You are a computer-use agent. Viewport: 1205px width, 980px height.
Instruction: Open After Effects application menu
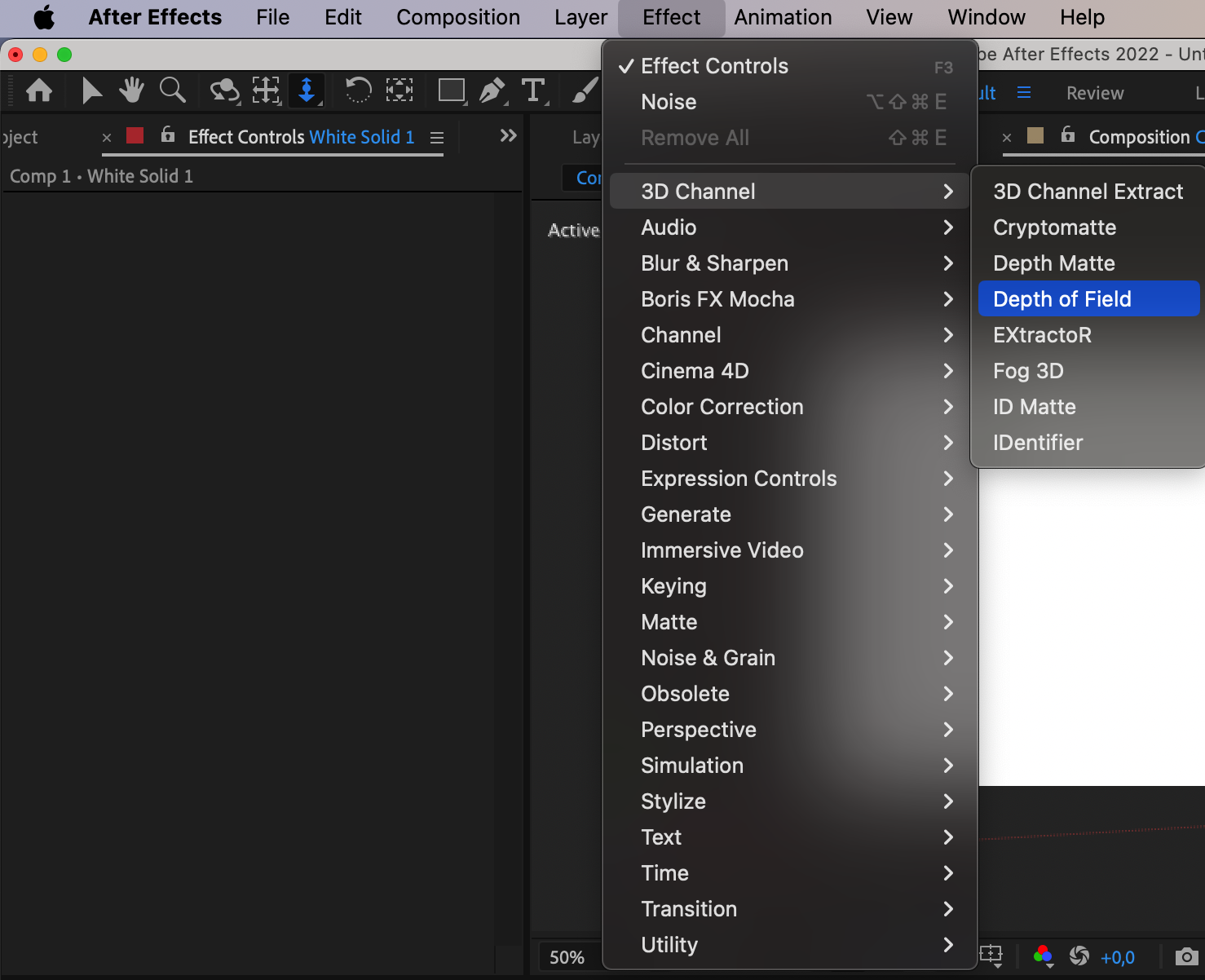155,17
